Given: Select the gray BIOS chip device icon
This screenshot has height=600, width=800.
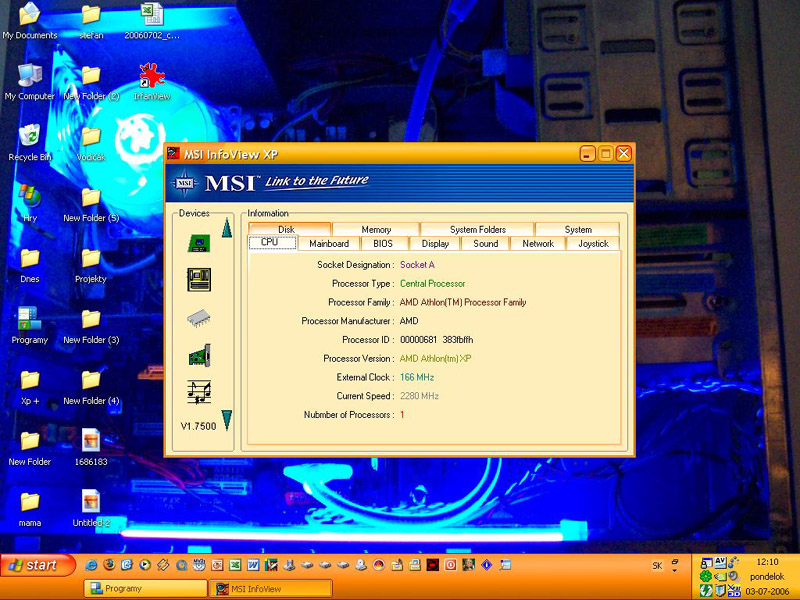Looking at the screenshot, I should coord(198,317).
